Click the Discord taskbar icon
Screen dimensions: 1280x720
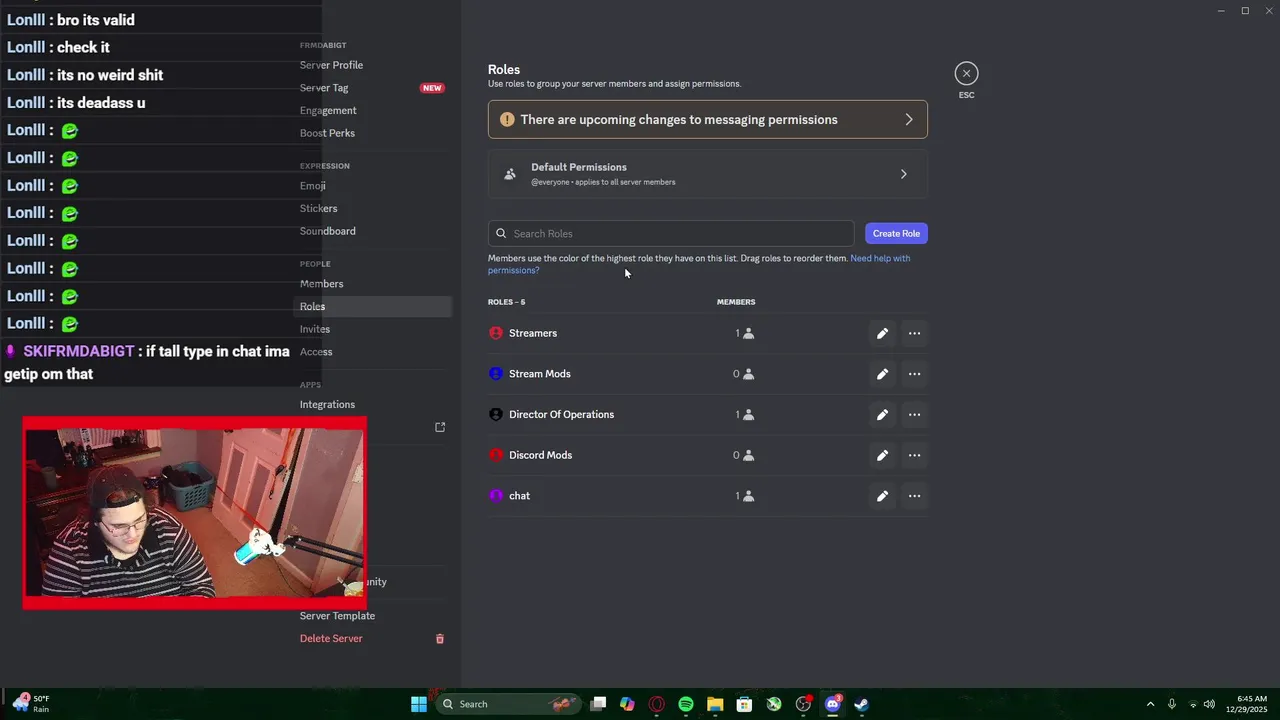coord(832,704)
